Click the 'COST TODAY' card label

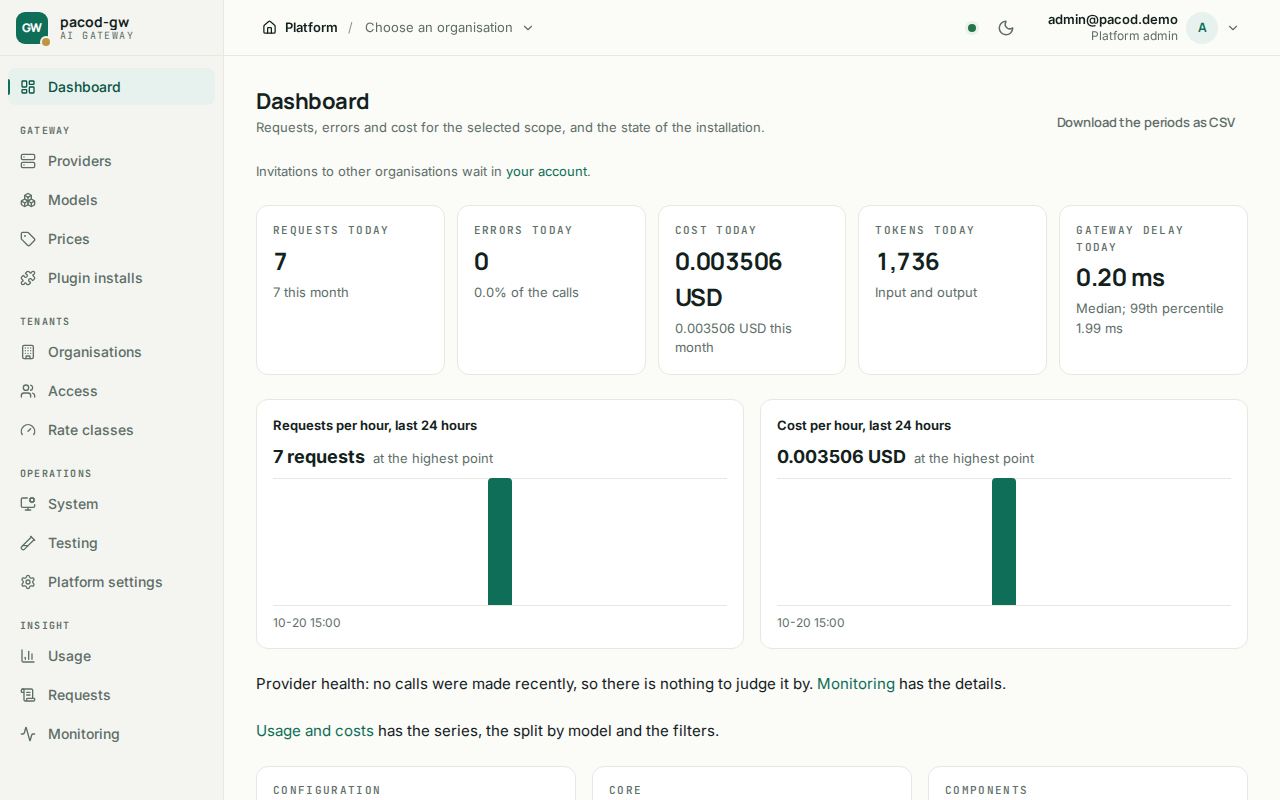point(716,230)
